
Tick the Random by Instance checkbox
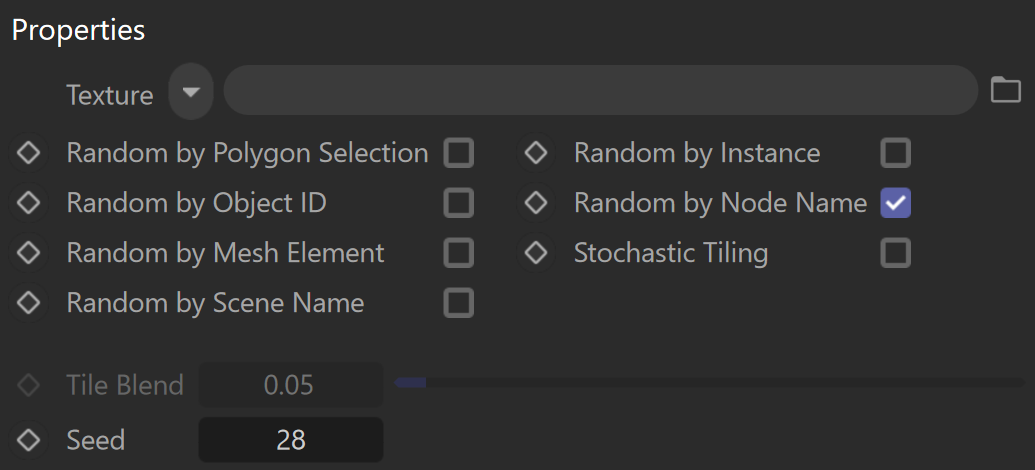pyautogui.click(x=896, y=153)
